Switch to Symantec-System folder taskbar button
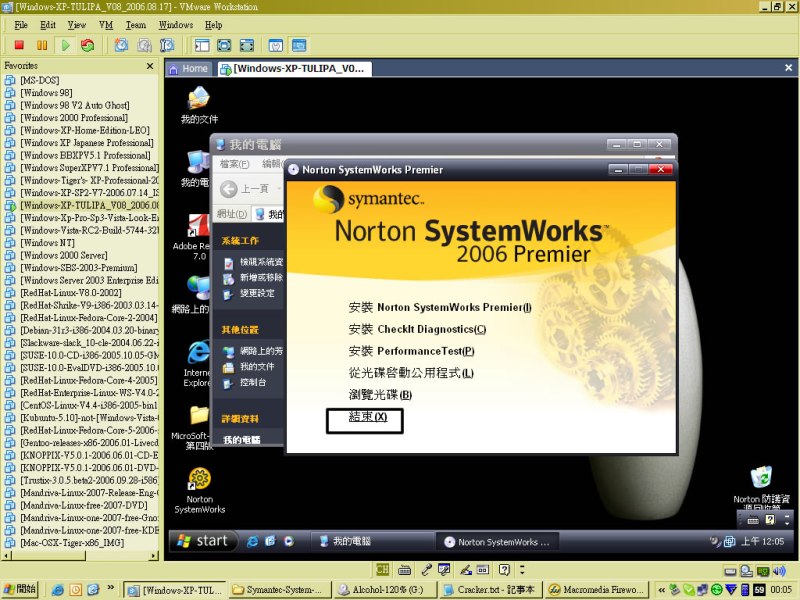 tap(279, 590)
